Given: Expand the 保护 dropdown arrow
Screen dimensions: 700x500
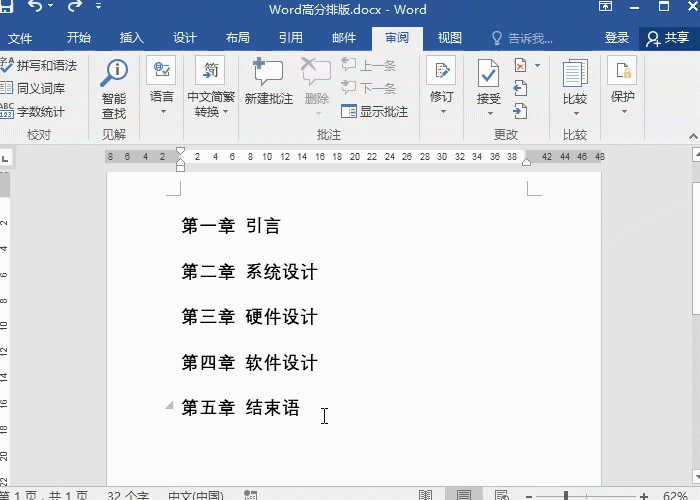Looking at the screenshot, I should pyautogui.click(x=624, y=112).
